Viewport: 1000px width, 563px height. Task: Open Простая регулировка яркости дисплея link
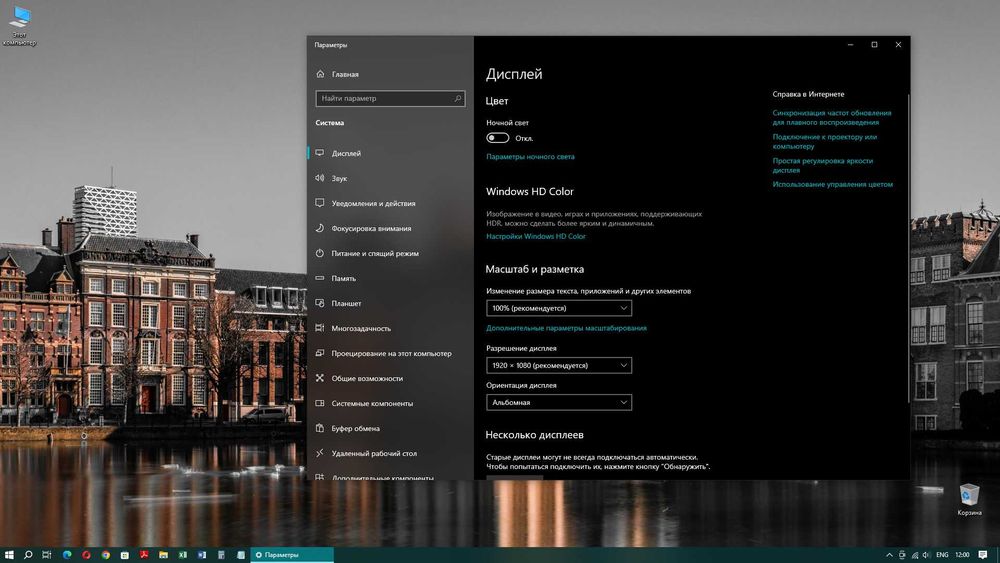click(x=823, y=166)
